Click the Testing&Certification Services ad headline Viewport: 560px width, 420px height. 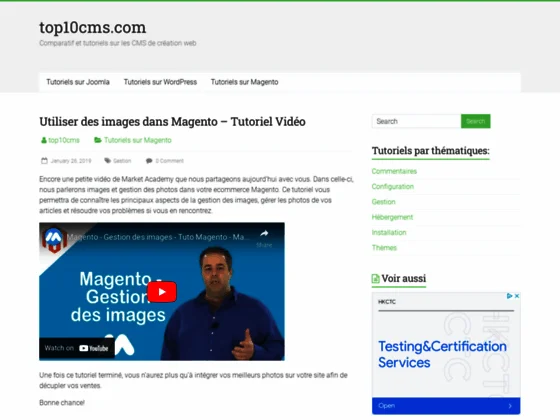(x=442, y=354)
